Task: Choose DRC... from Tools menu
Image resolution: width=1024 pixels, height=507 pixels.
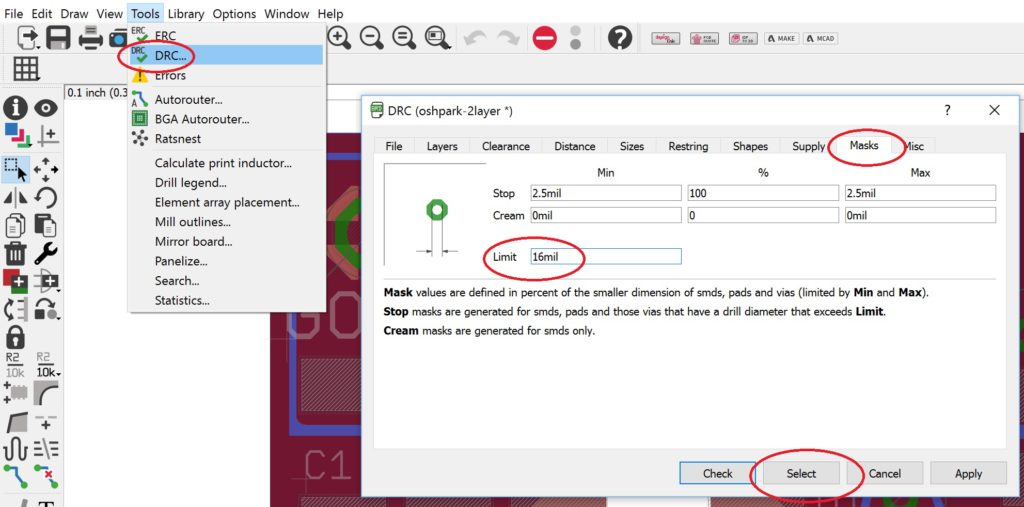Action: [x=226, y=56]
